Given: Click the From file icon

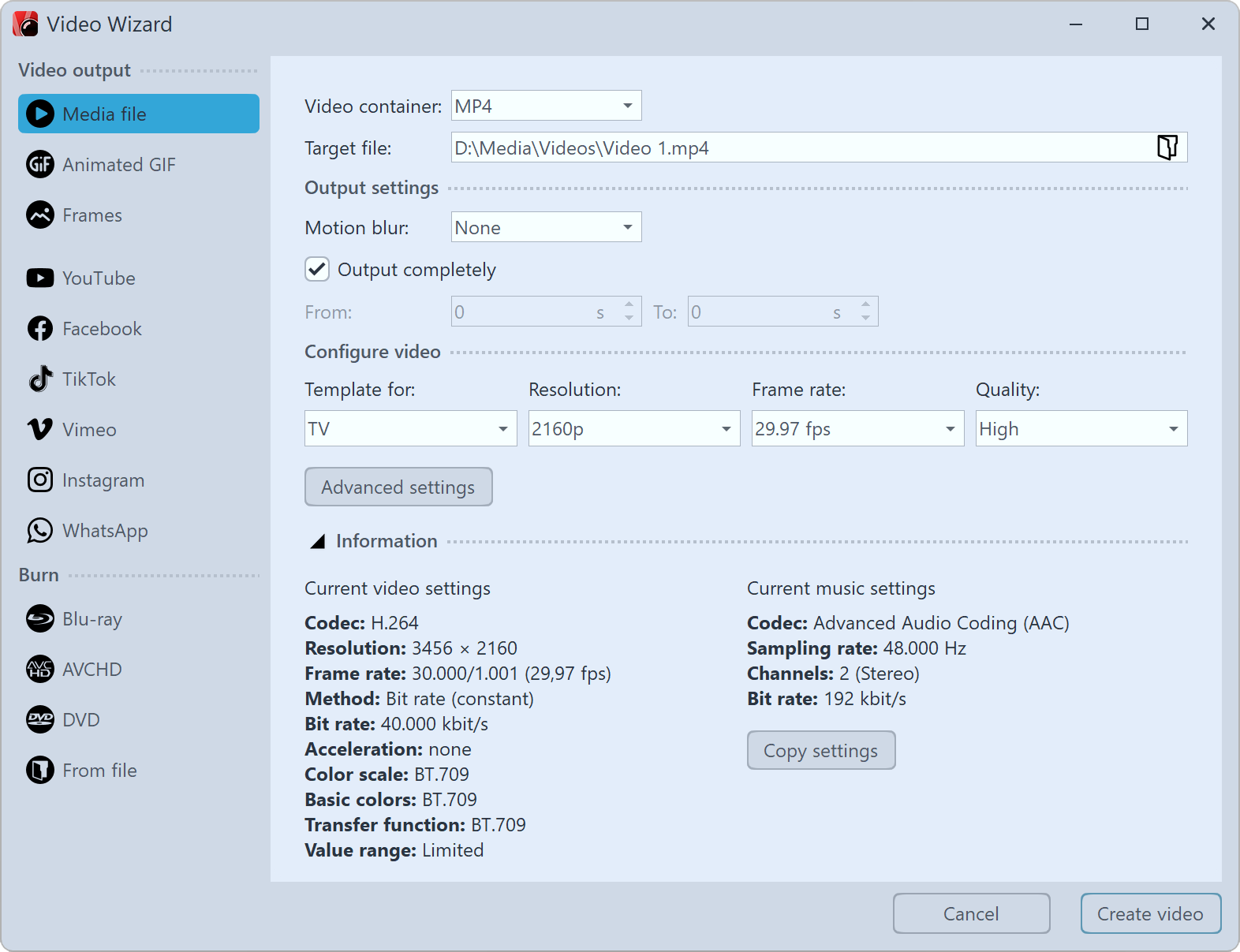Looking at the screenshot, I should pyautogui.click(x=40, y=771).
